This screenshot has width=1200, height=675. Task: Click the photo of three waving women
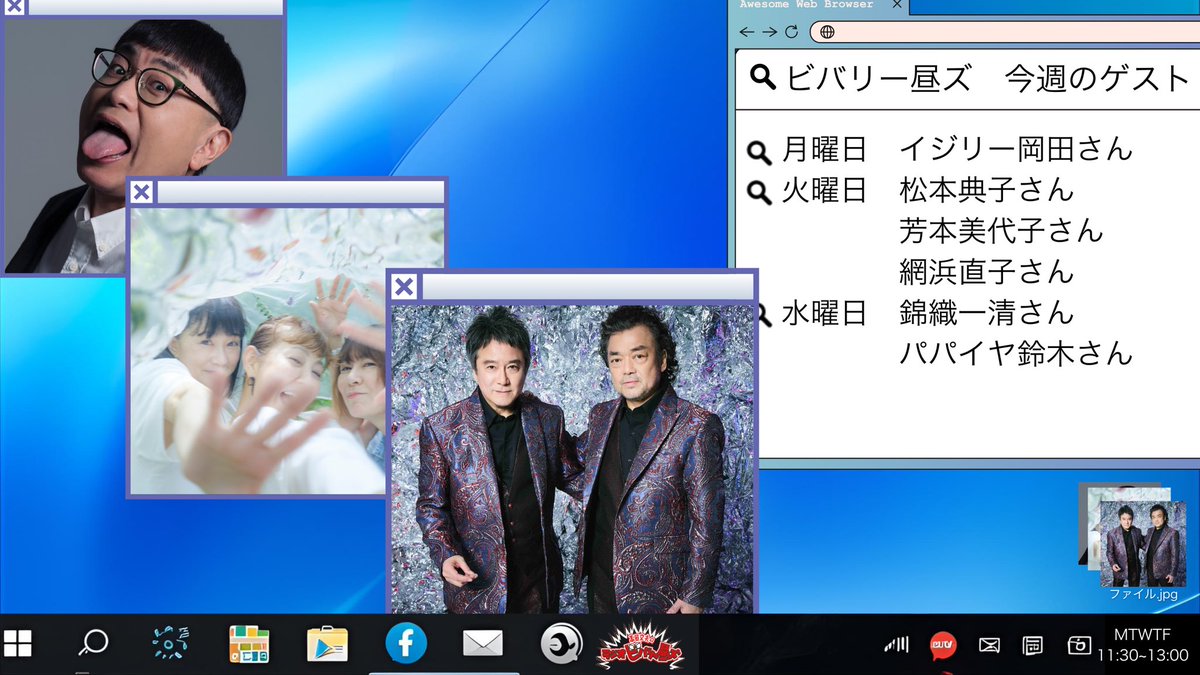[x=286, y=350]
